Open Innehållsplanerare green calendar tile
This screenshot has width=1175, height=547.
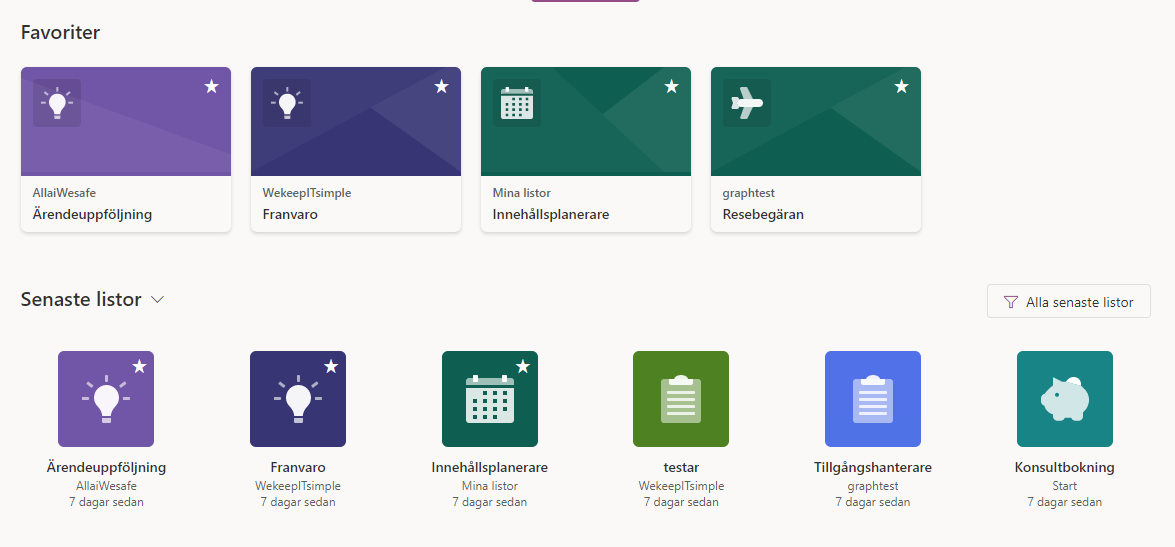pyautogui.click(x=489, y=399)
